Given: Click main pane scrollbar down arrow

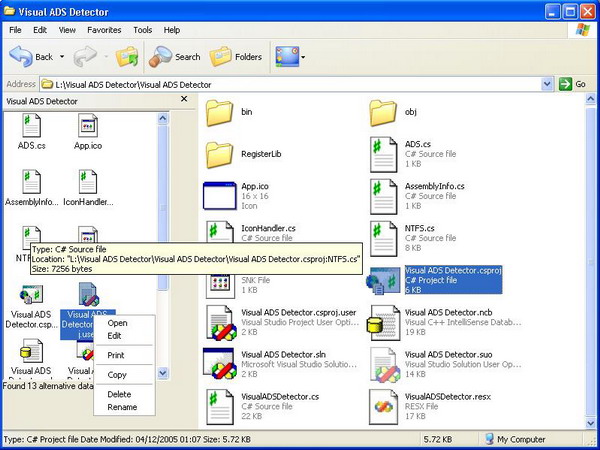Looking at the screenshot, I should 591,422.
